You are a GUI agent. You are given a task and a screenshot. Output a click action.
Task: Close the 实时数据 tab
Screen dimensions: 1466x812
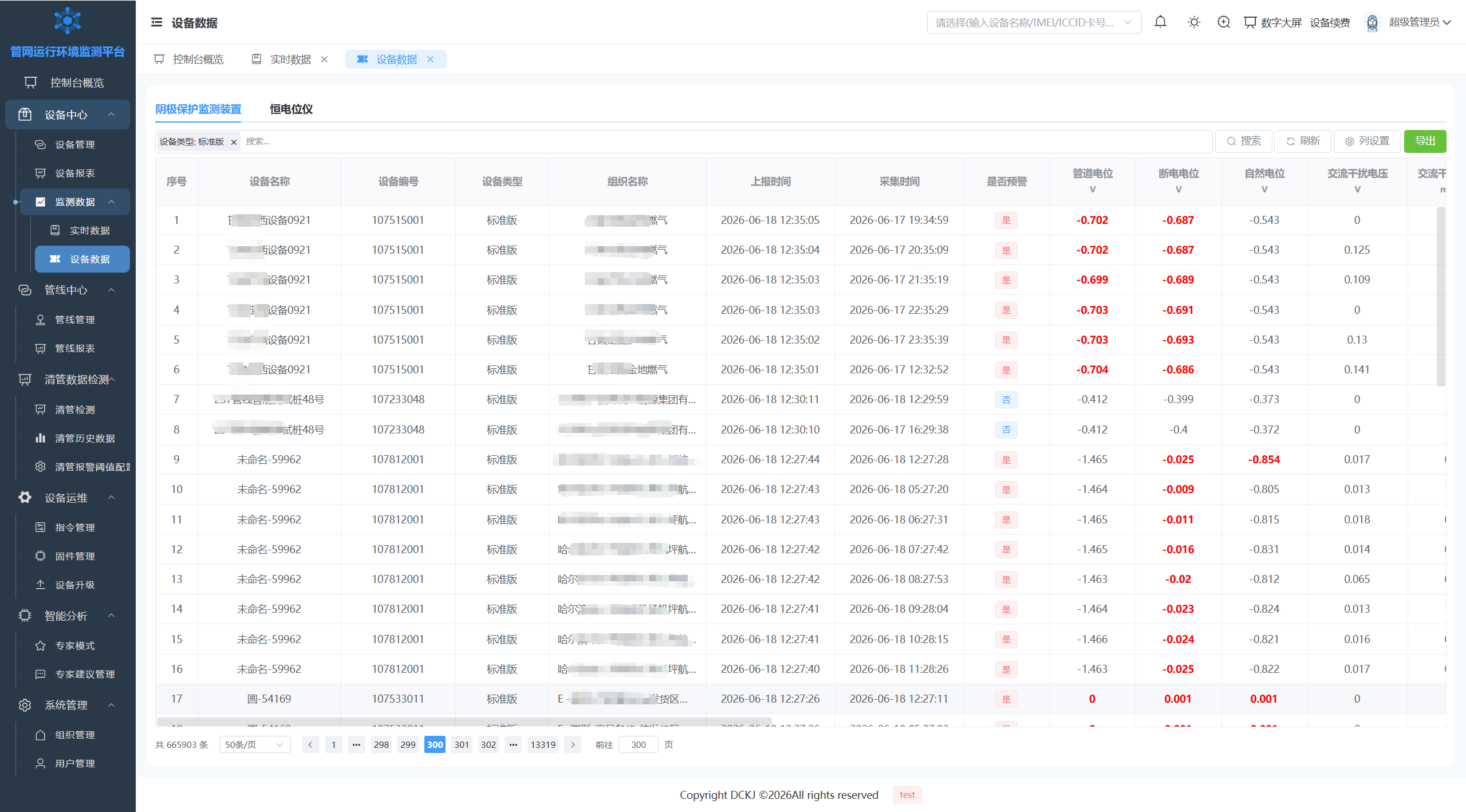324,60
